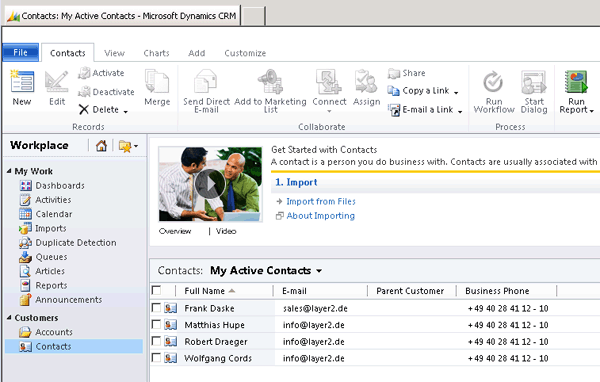Open Articles in the sidebar
Viewport: 600px width, 382px height.
(x=42, y=271)
